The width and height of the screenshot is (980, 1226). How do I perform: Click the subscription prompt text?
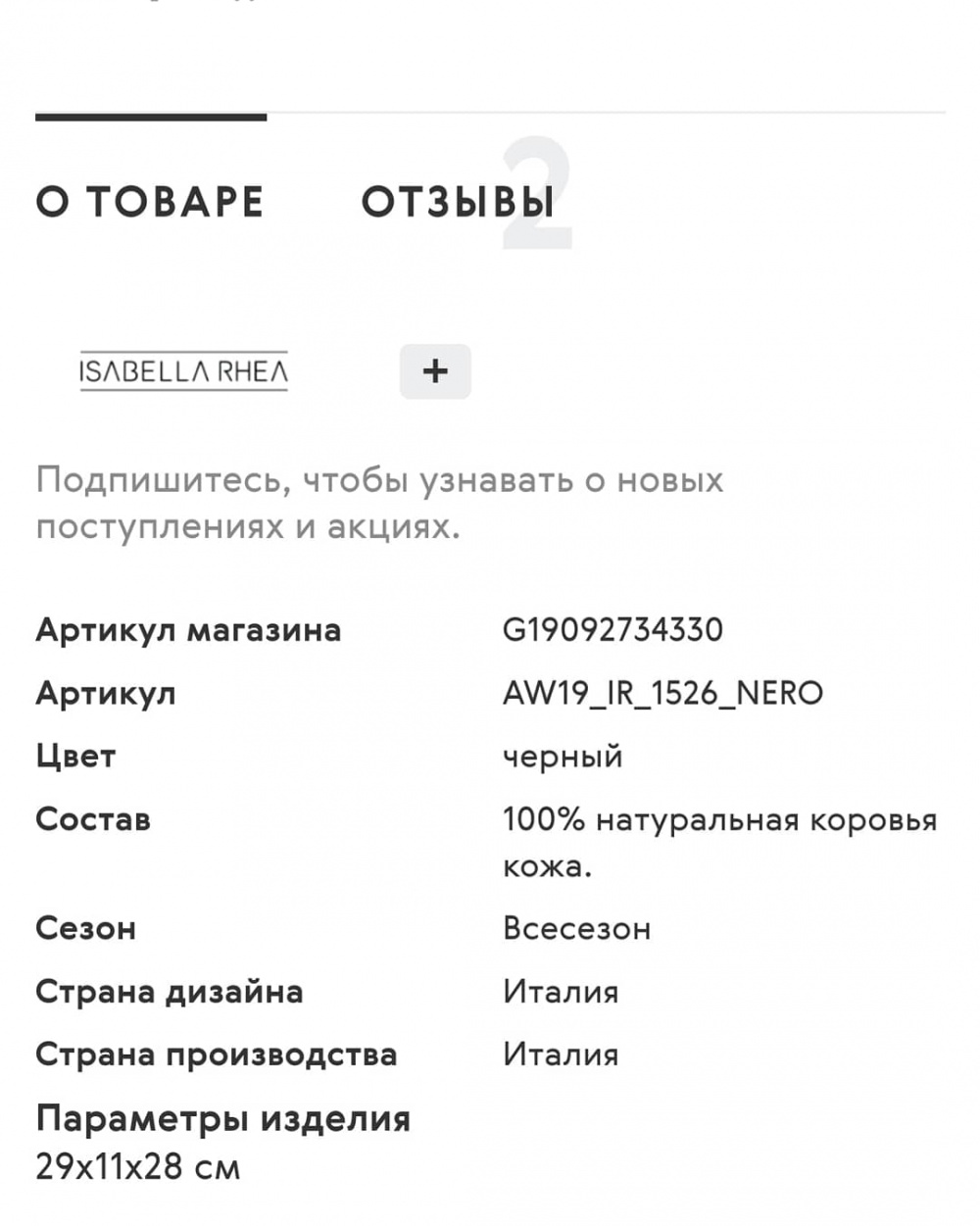379,503
